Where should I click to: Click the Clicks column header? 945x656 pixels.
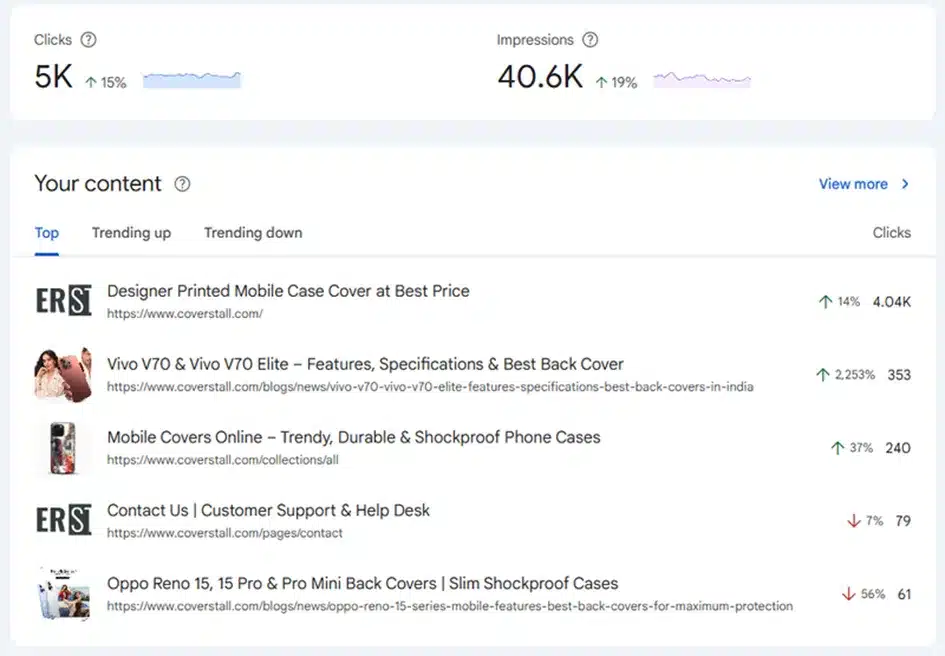point(891,233)
